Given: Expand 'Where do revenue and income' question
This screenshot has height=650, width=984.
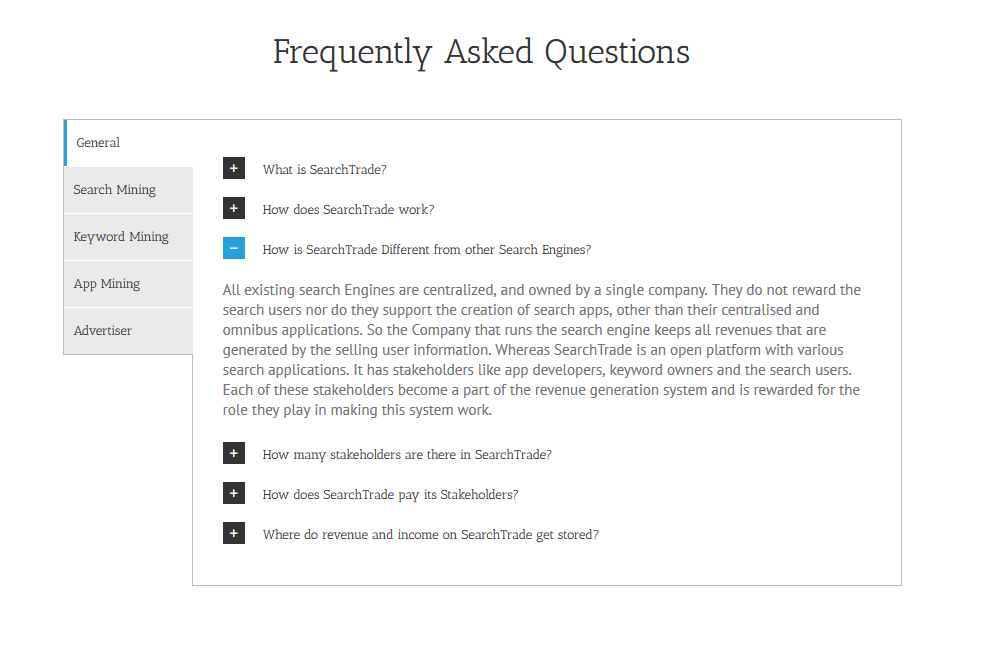Looking at the screenshot, I should pyautogui.click(x=430, y=535).
